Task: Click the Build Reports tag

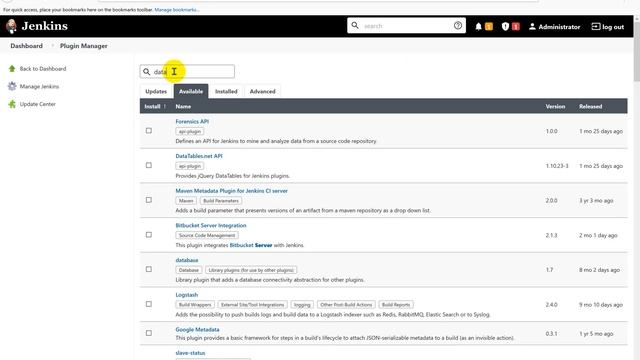Action: click(396, 305)
